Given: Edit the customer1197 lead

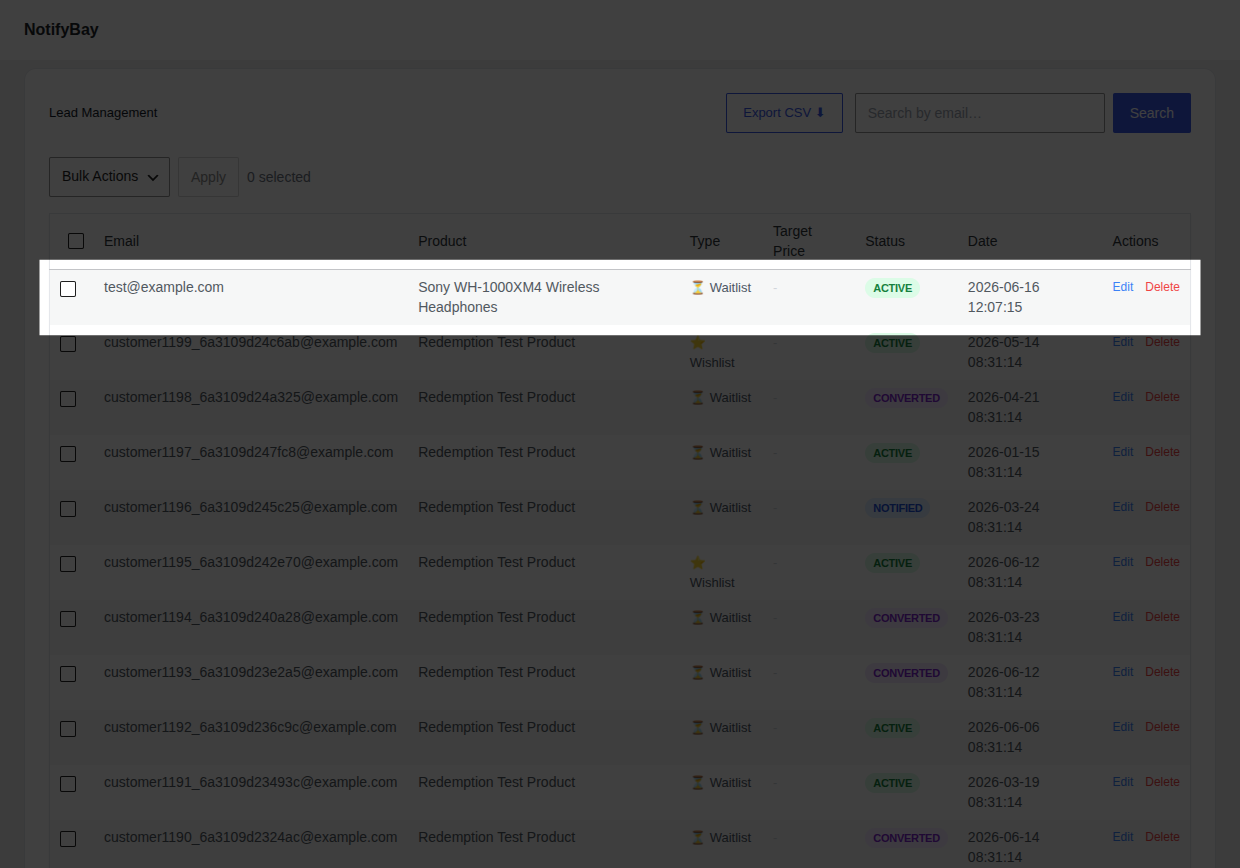Looking at the screenshot, I should click(x=1123, y=452).
